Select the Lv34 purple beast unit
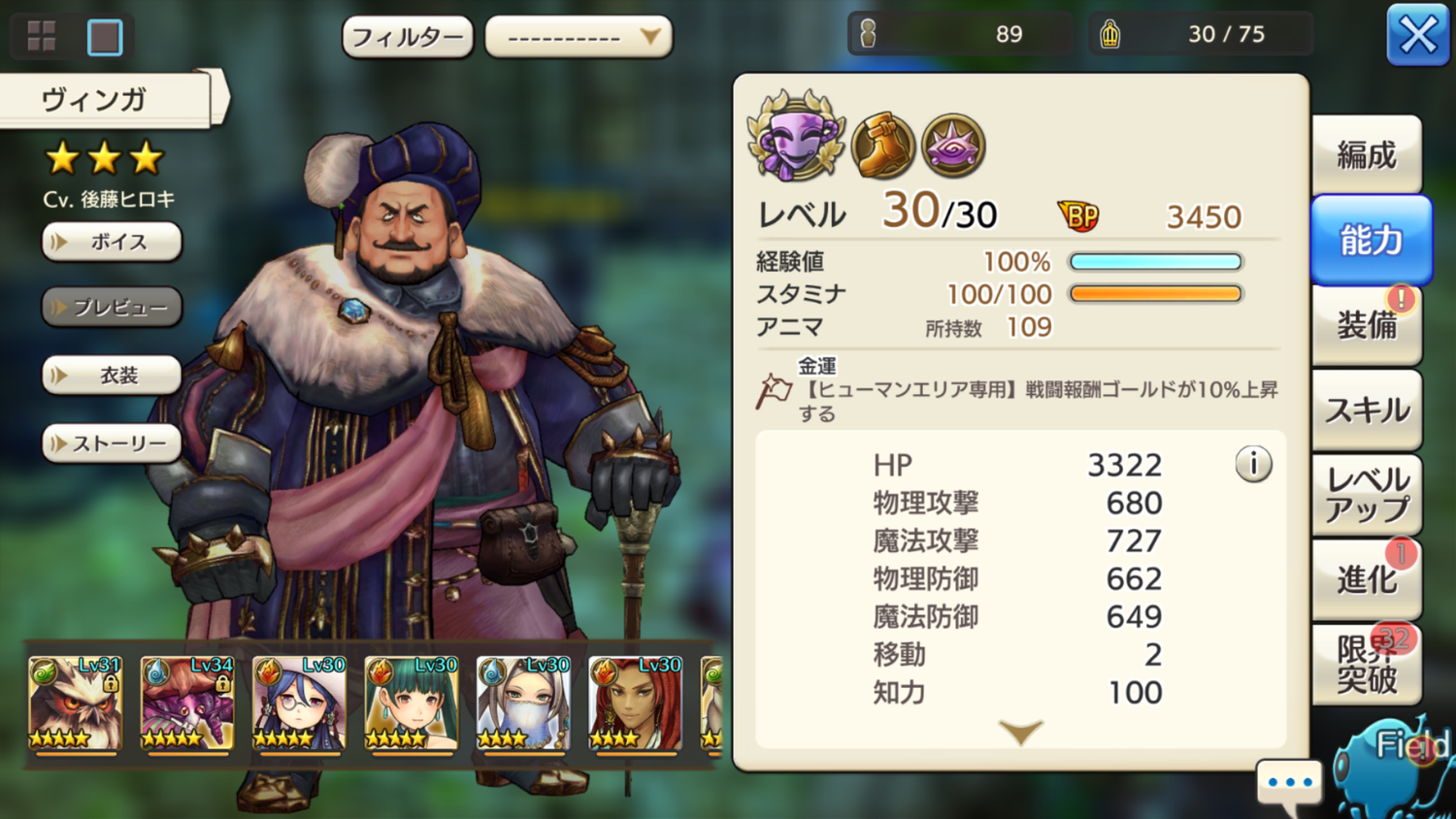 point(187,704)
